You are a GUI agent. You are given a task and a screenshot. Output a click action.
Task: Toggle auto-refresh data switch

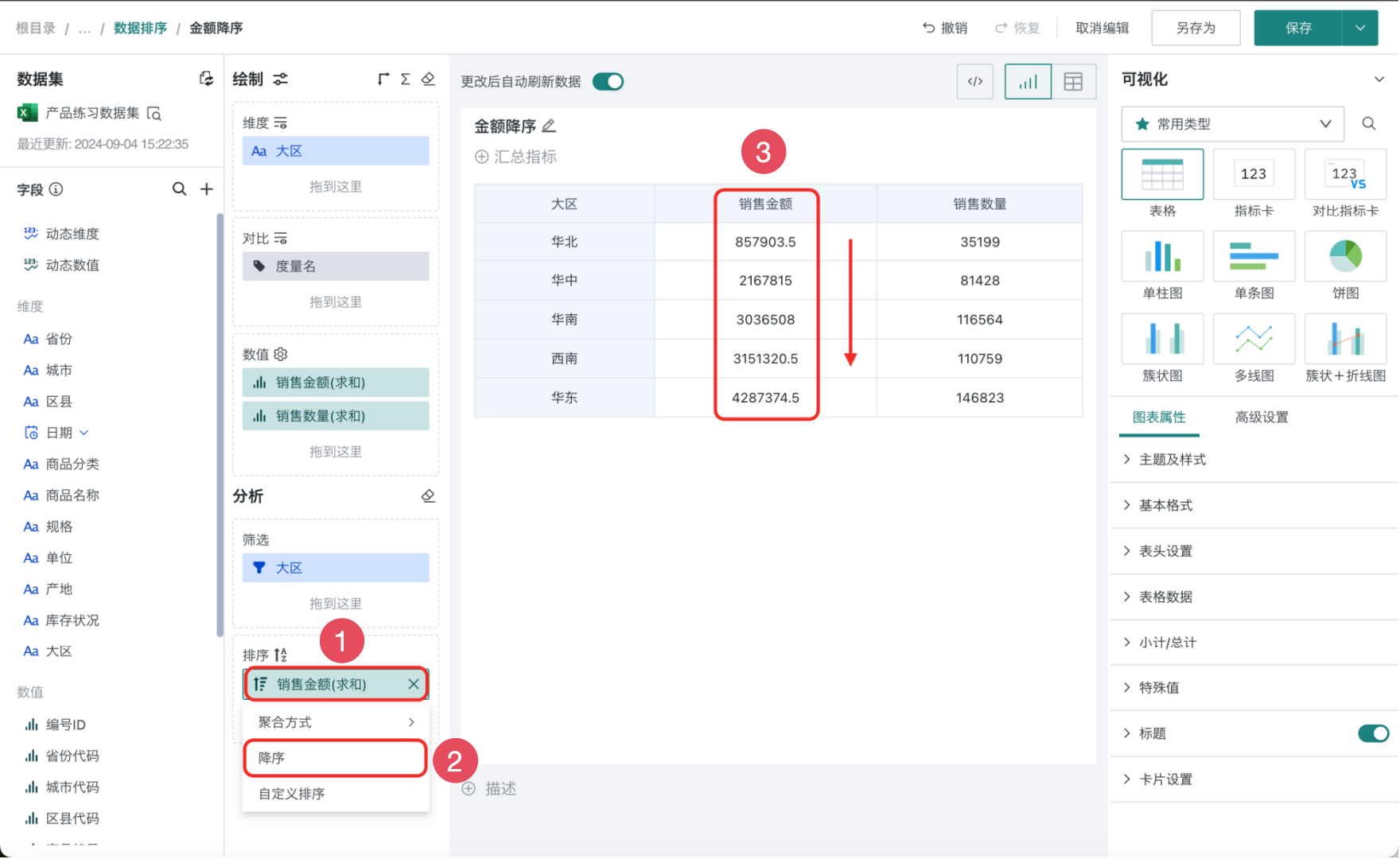[x=609, y=81]
